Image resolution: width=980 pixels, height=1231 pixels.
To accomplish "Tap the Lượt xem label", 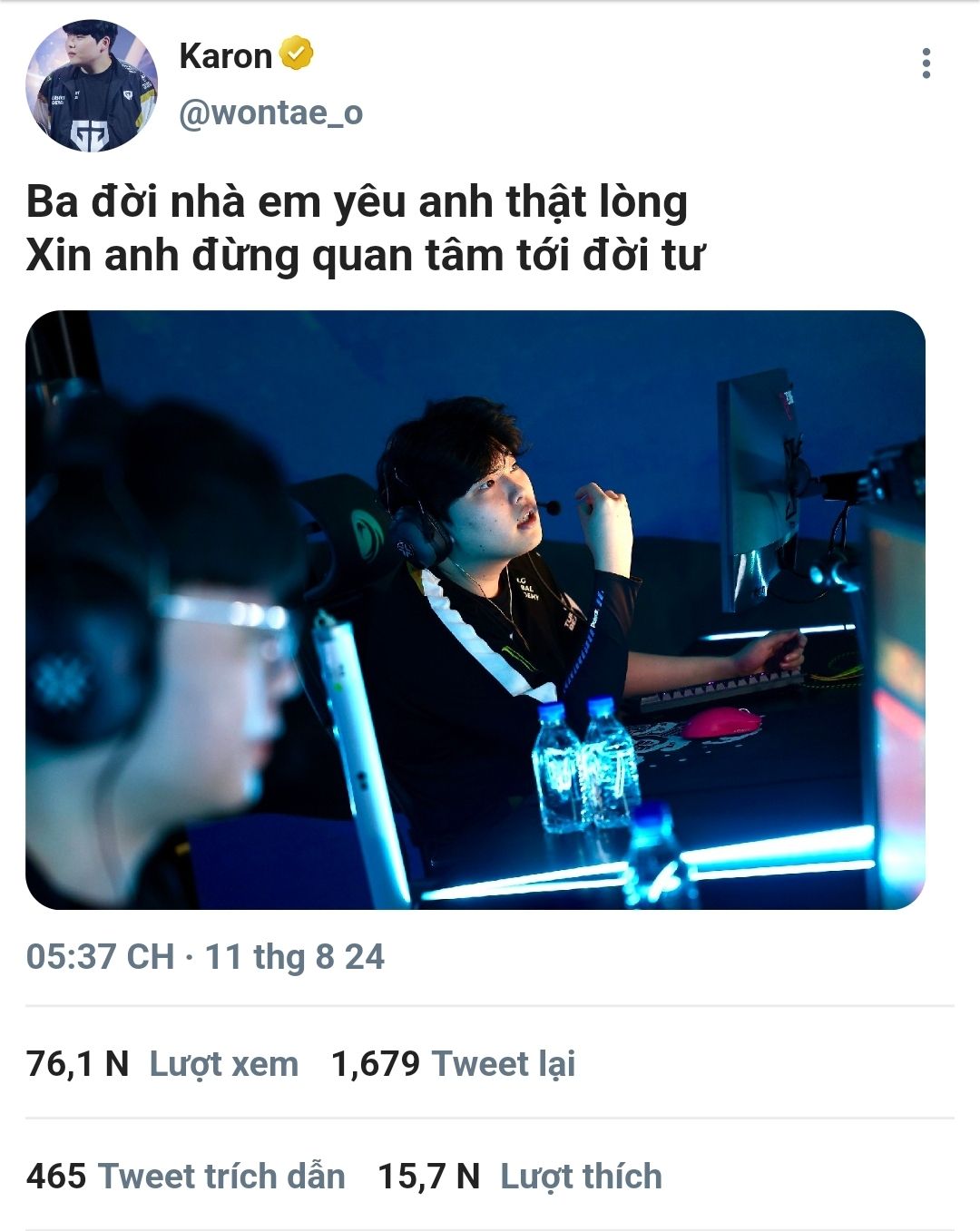I will (224, 1063).
